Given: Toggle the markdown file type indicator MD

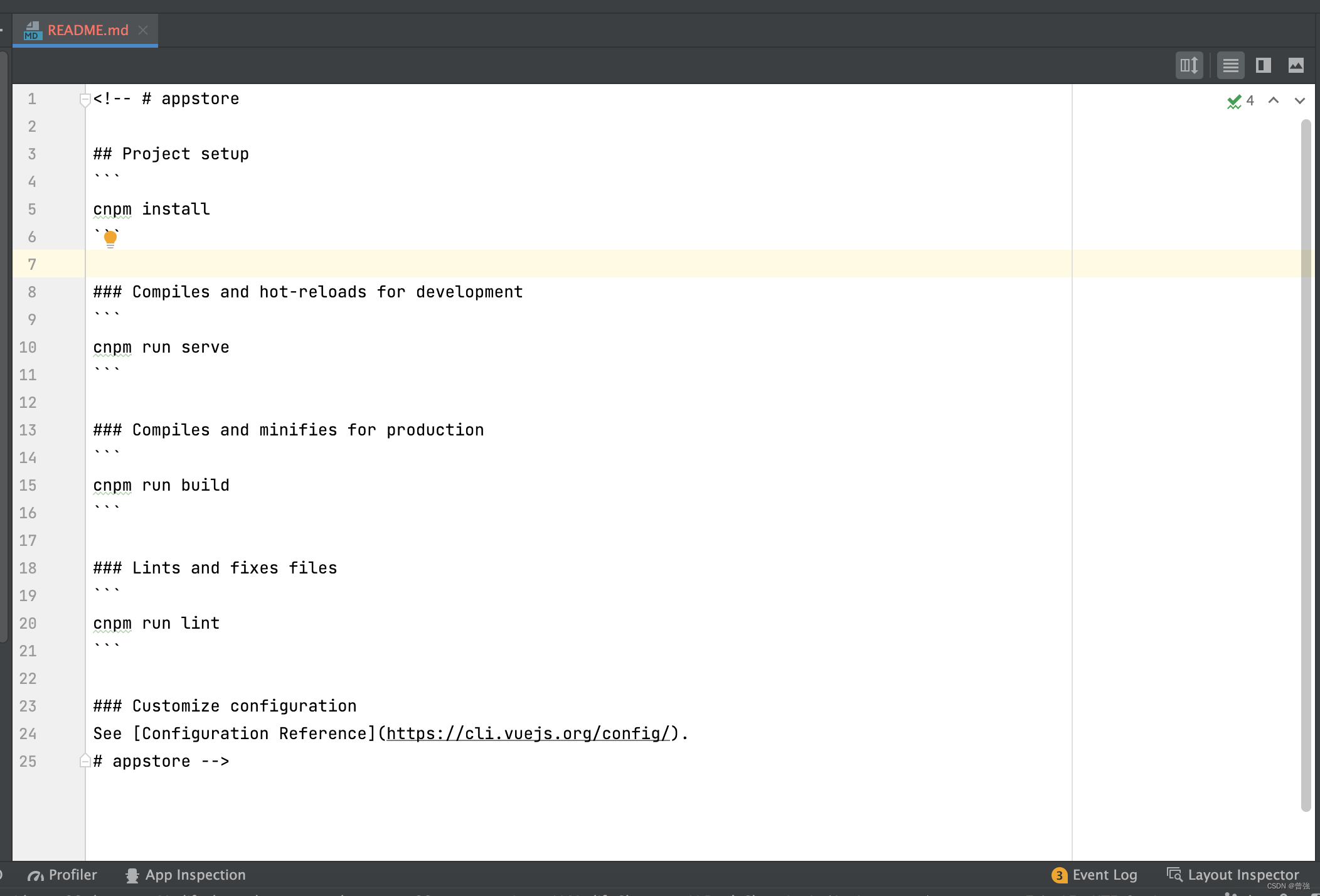Looking at the screenshot, I should (x=30, y=30).
